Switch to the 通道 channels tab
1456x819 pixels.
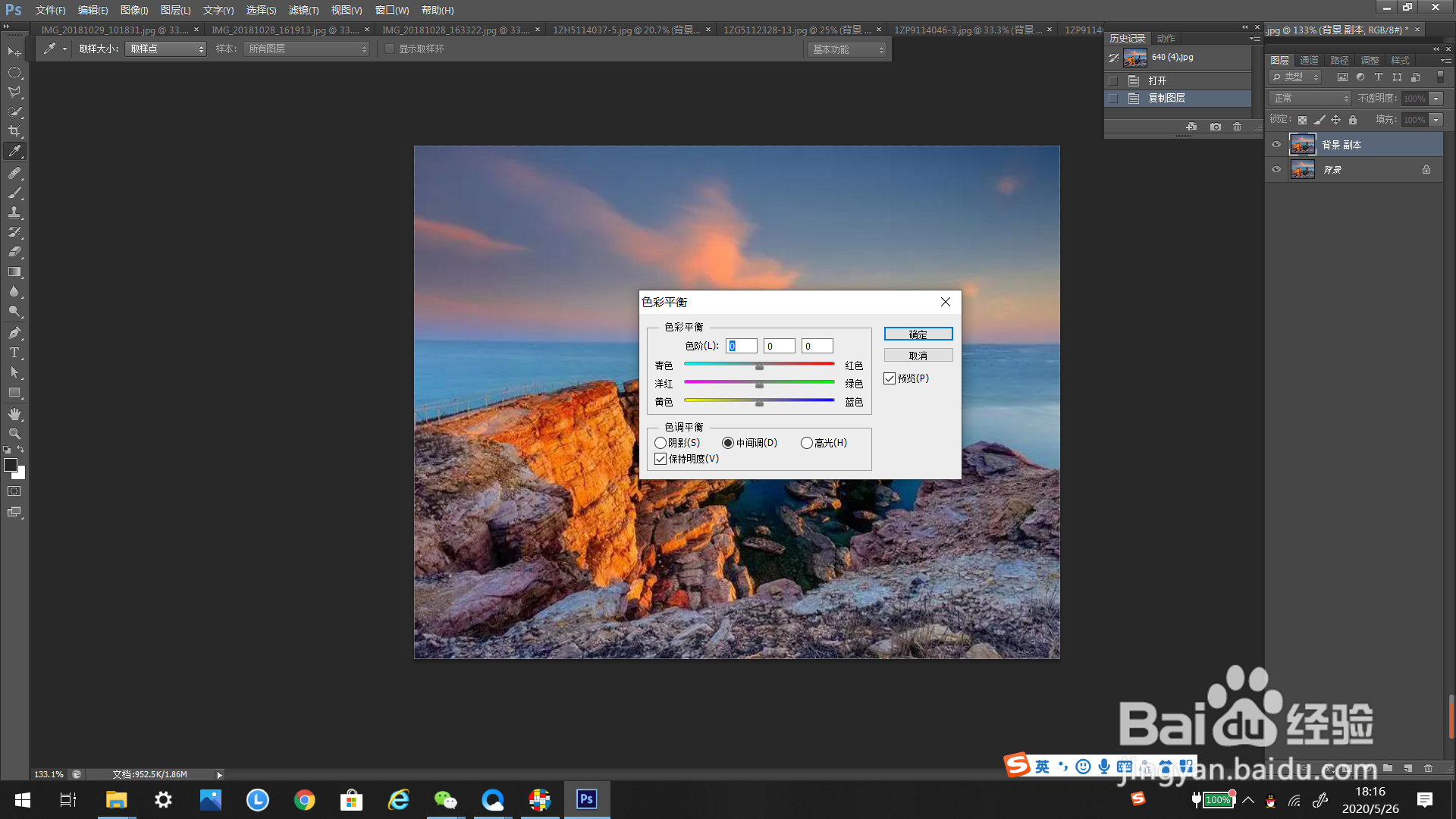(x=1309, y=60)
